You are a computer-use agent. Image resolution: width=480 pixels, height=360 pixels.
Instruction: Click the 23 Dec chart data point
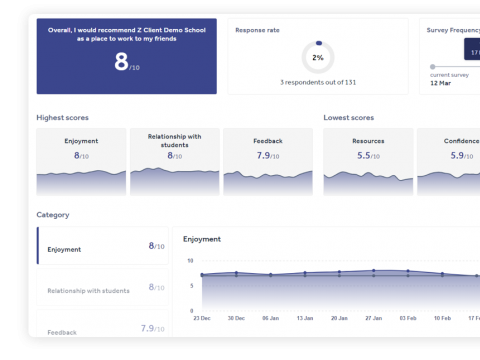pos(202,275)
